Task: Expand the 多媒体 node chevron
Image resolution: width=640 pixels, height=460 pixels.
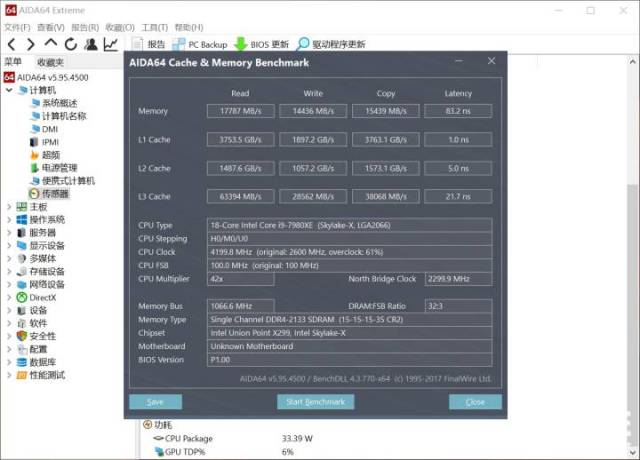Action: pyautogui.click(x=9, y=258)
